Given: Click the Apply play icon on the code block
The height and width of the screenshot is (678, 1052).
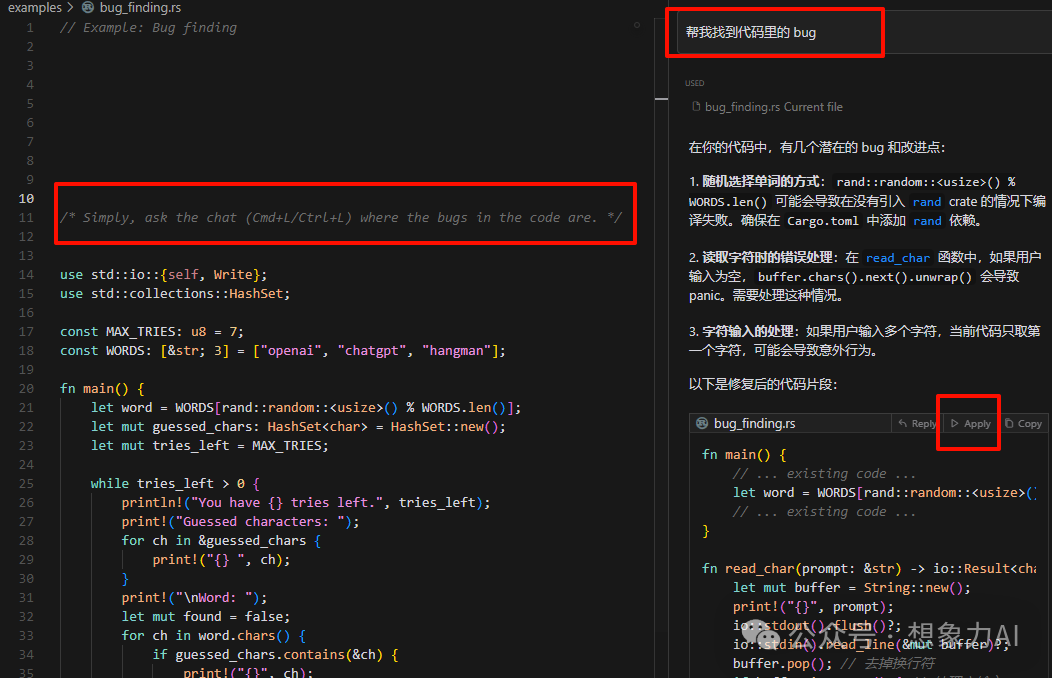Looking at the screenshot, I should point(955,424).
